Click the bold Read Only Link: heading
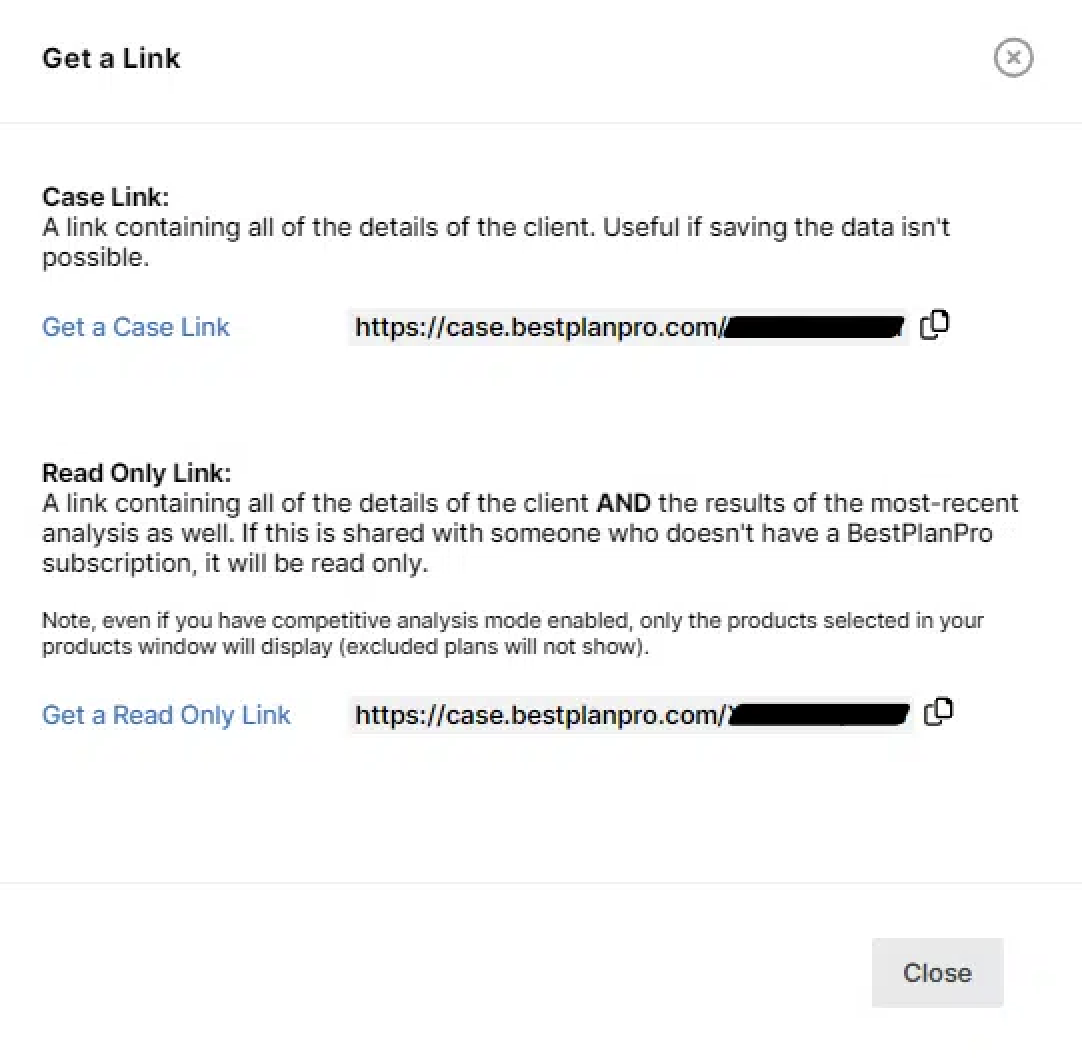The image size is (1082, 1058). pyautogui.click(x=137, y=473)
